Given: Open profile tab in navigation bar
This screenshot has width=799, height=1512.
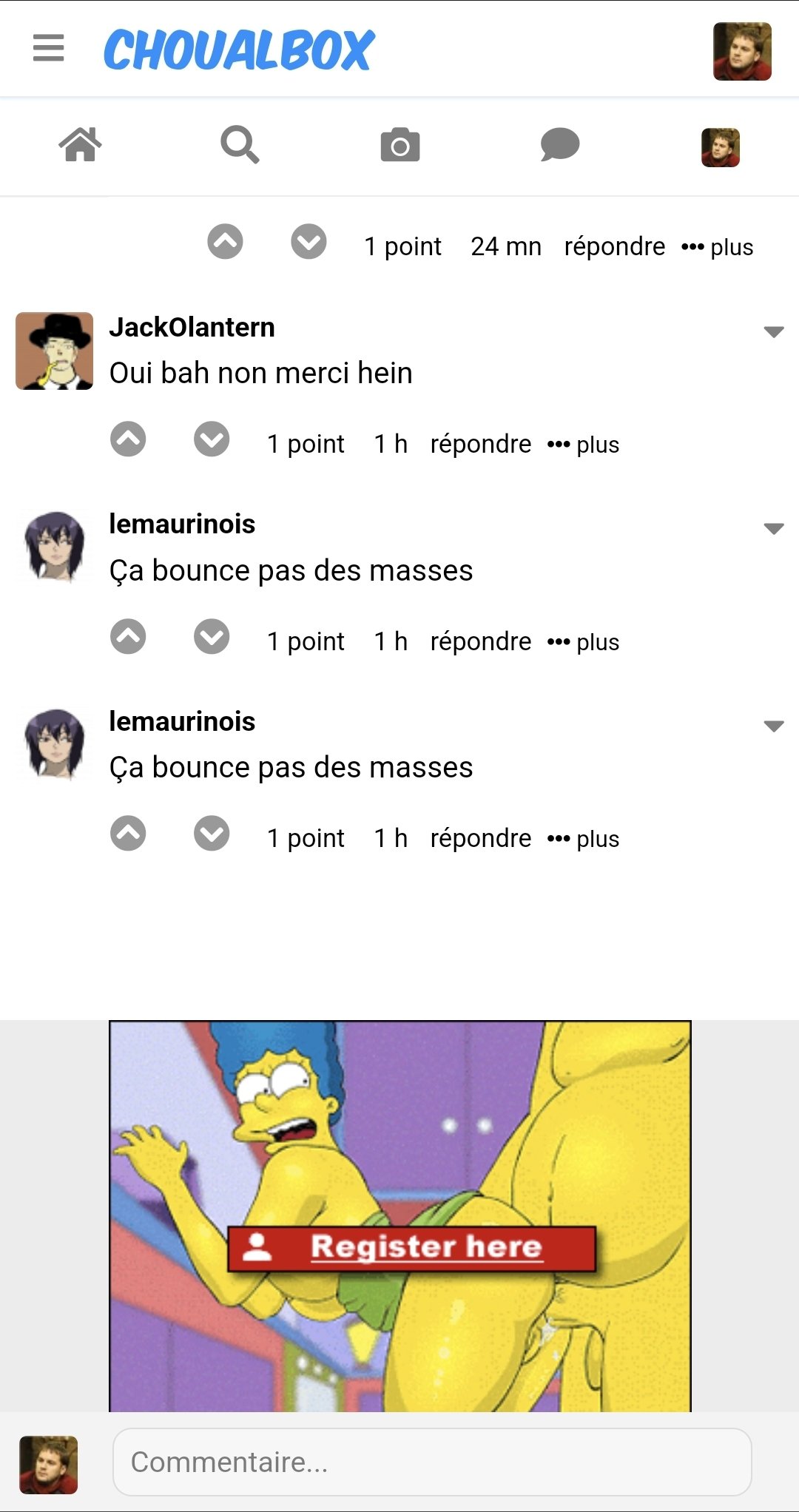Looking at the screenshot, I should click(721, 147).
